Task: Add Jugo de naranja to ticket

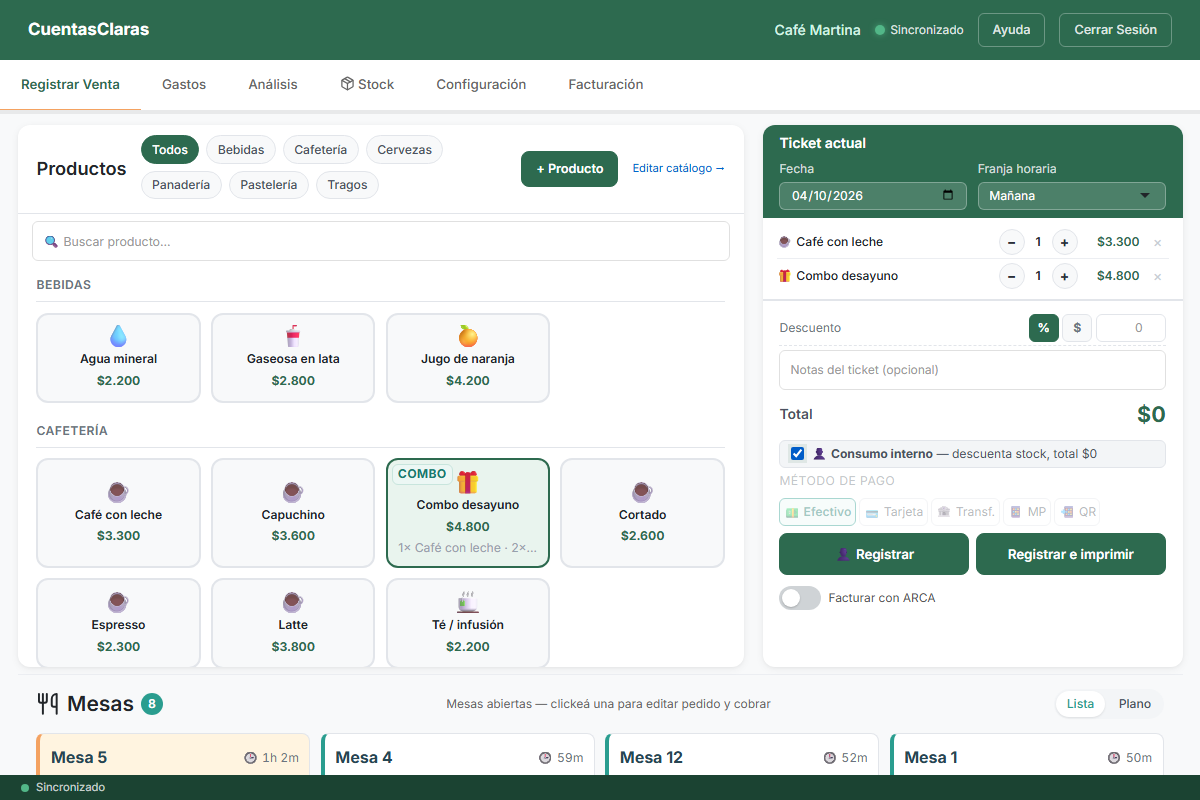Action: pos(468,358)
